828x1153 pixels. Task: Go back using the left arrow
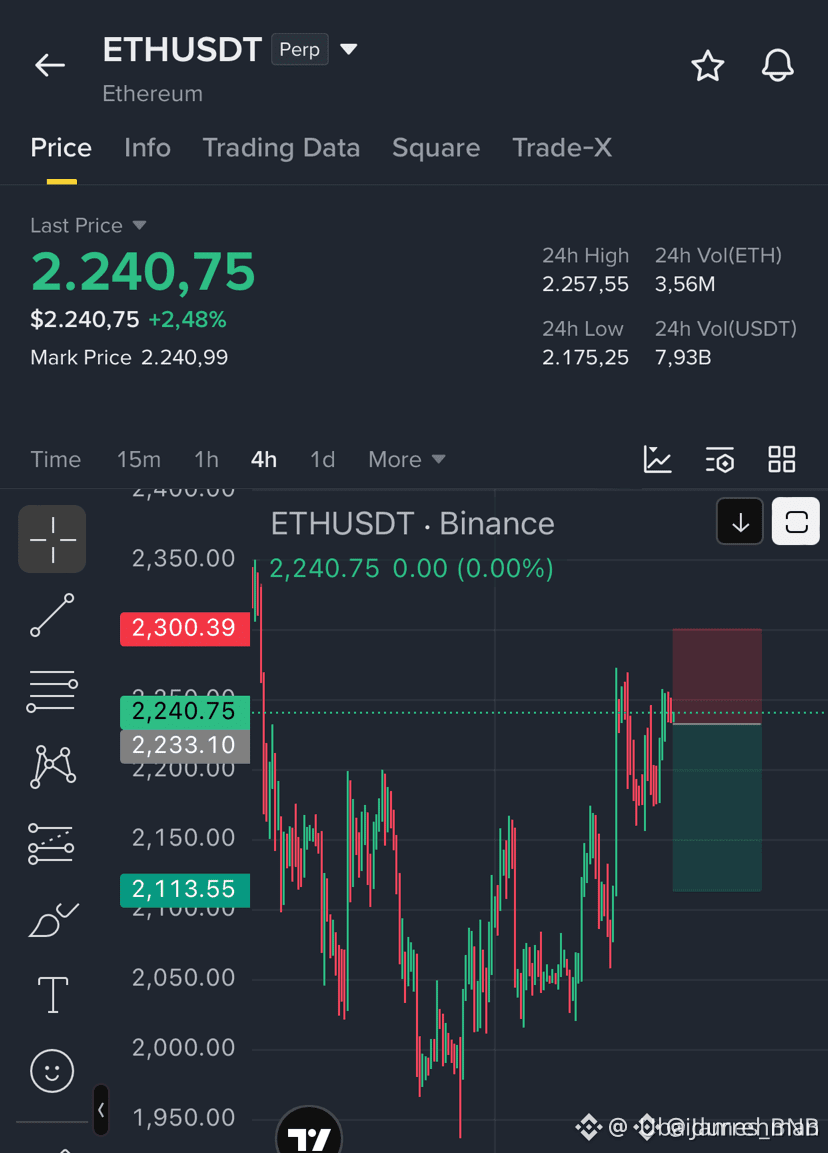(x=50, y=65)
